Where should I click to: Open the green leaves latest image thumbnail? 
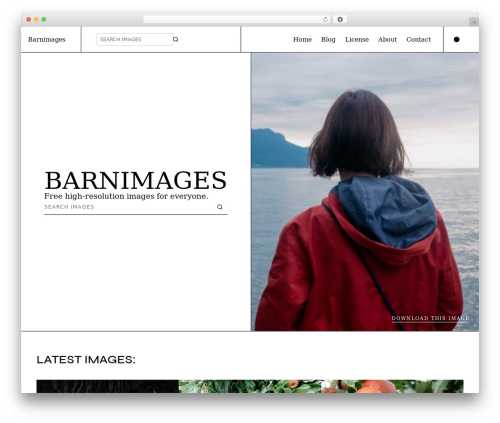pyautogui.click(x=250, y=386)
